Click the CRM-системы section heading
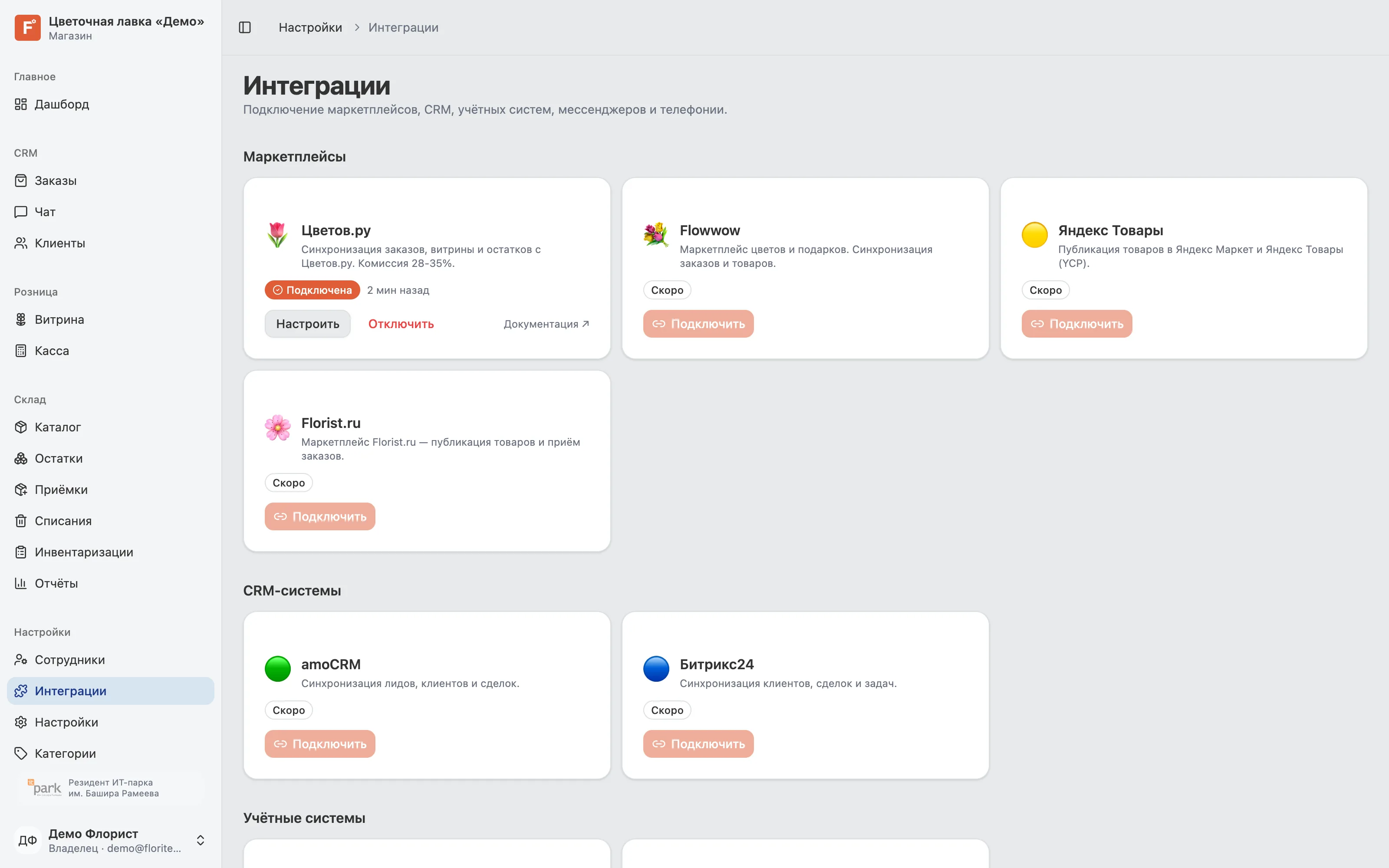Screen dimensions: 1389x868 click(x=292, y=591)
